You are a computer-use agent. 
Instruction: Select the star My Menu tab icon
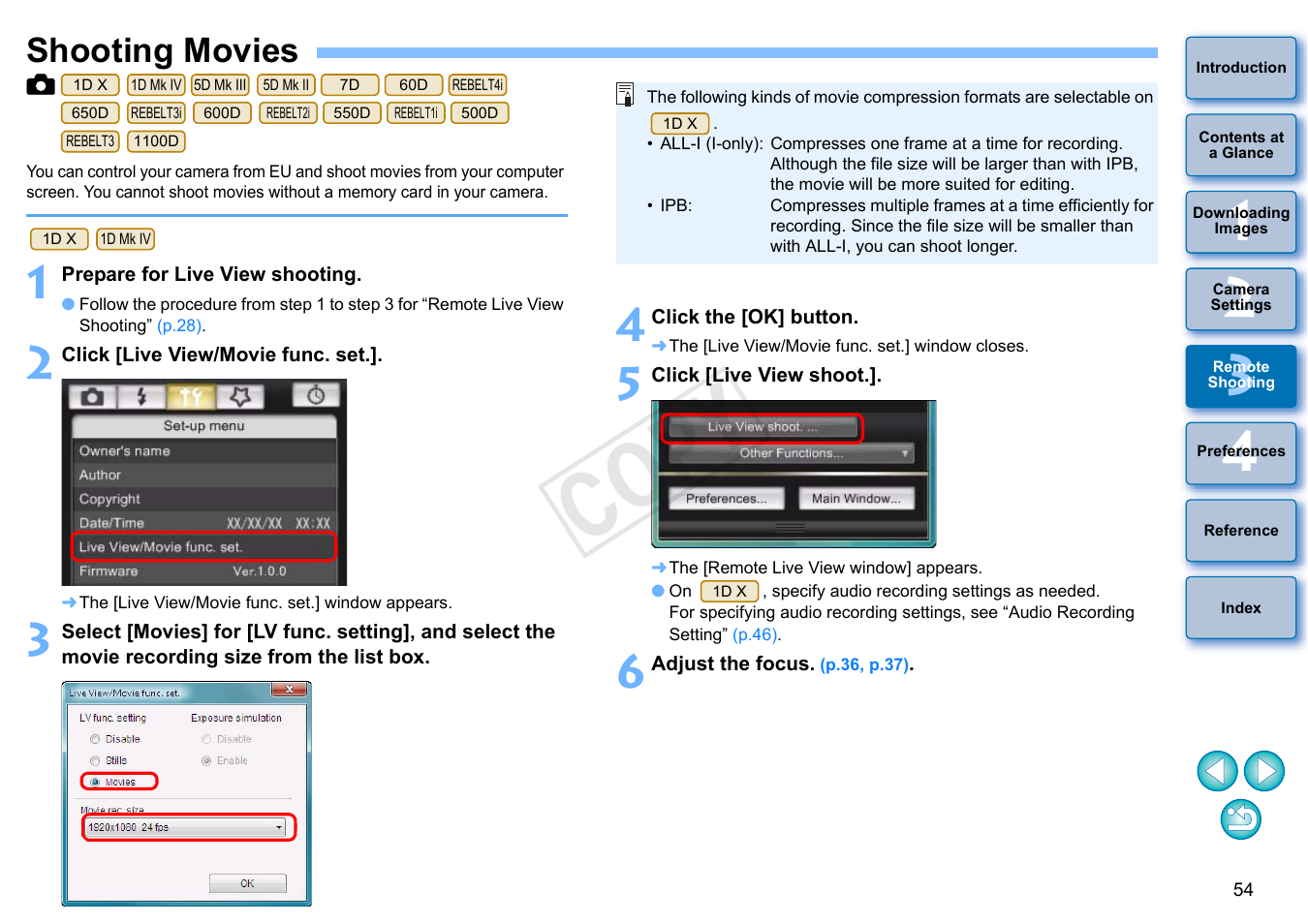click(240, 396)
